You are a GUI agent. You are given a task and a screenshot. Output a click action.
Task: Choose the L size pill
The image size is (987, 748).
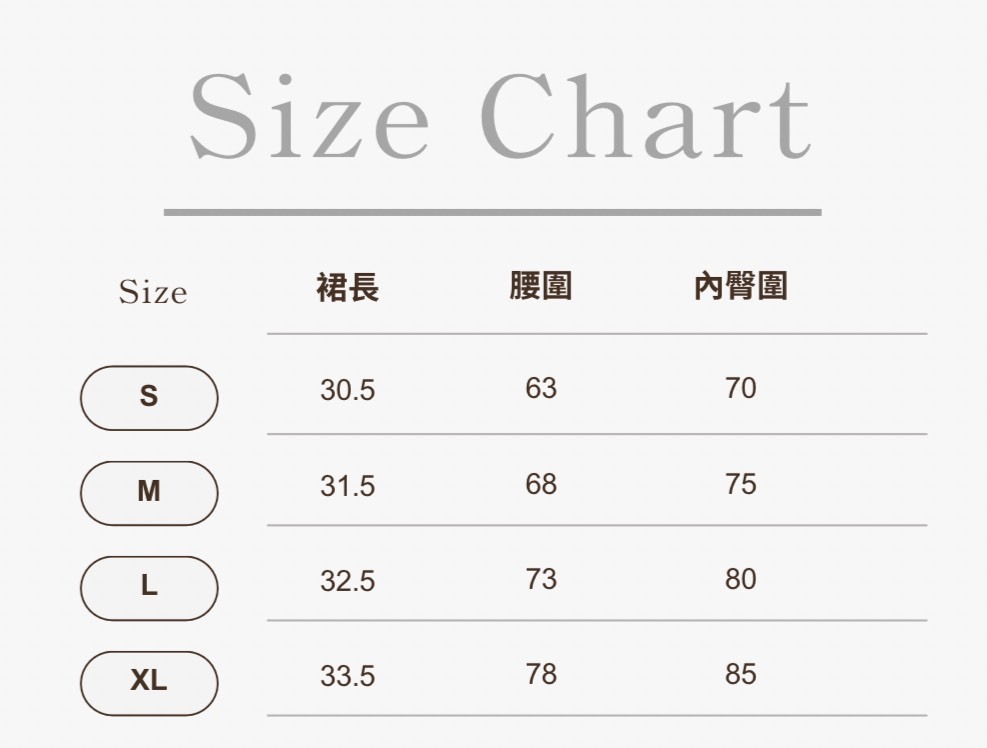tap(149, 587)
